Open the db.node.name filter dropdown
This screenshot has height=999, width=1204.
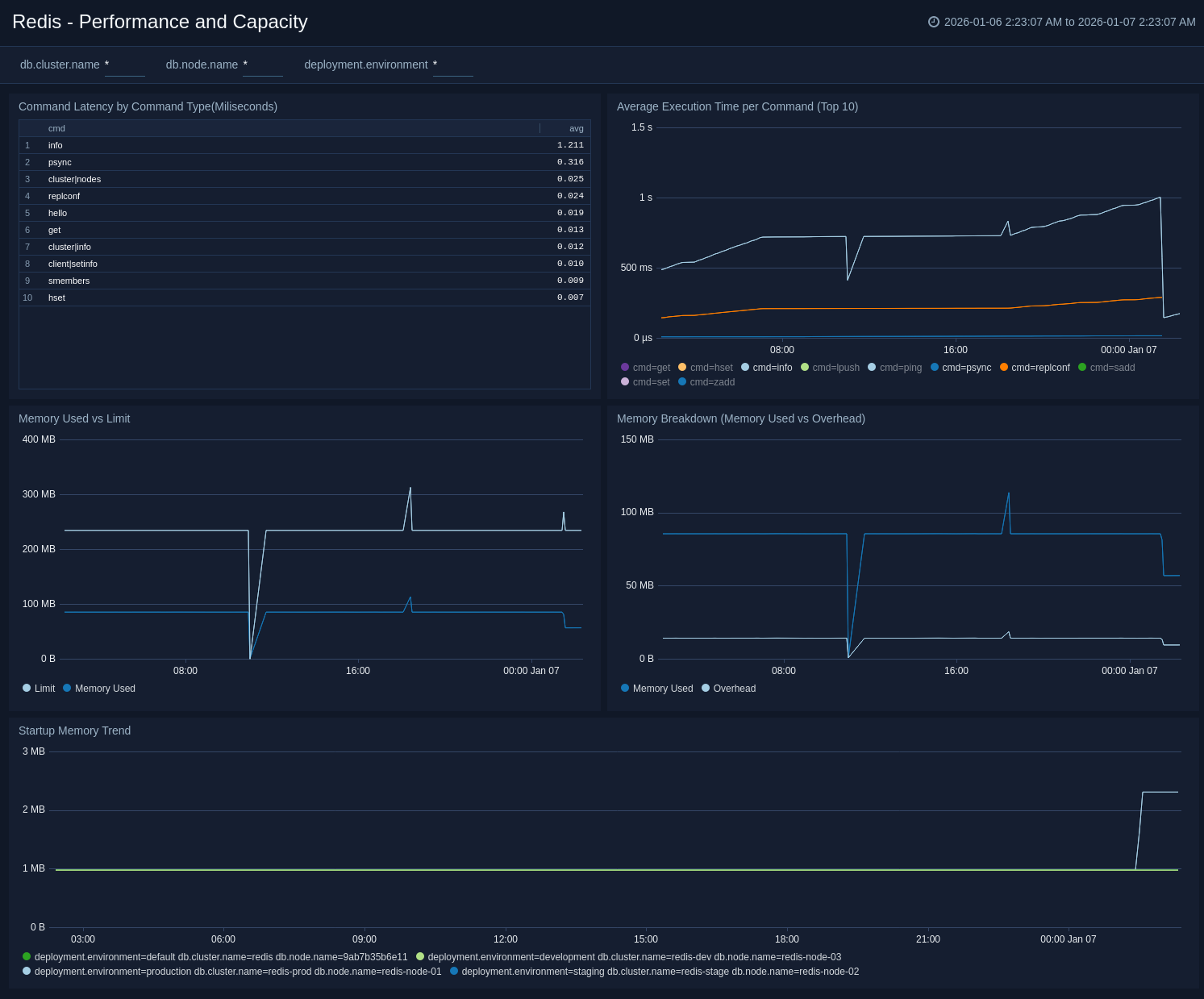click(262, 65)
